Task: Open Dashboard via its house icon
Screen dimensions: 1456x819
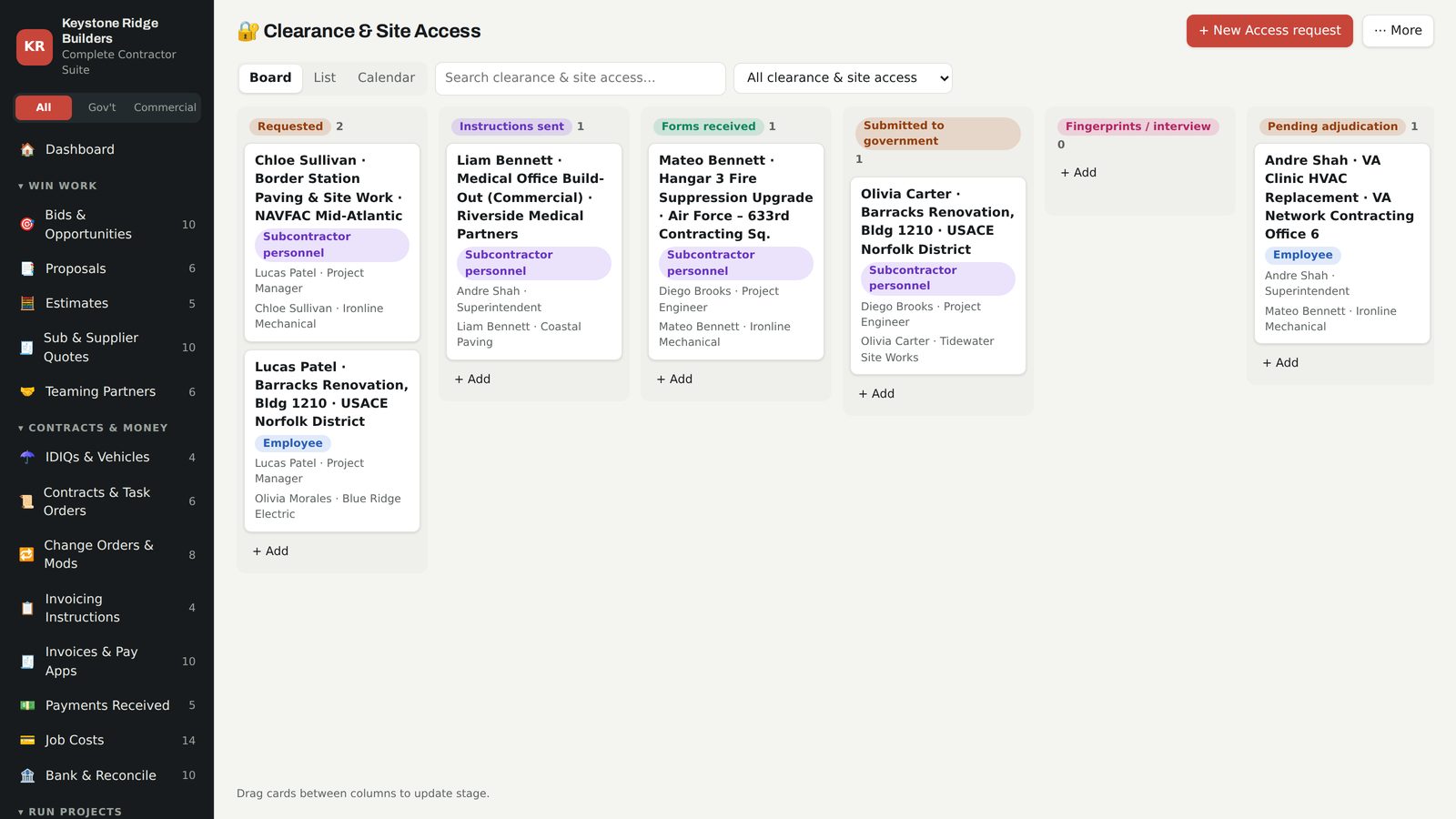Action: [x=27, y=149]
